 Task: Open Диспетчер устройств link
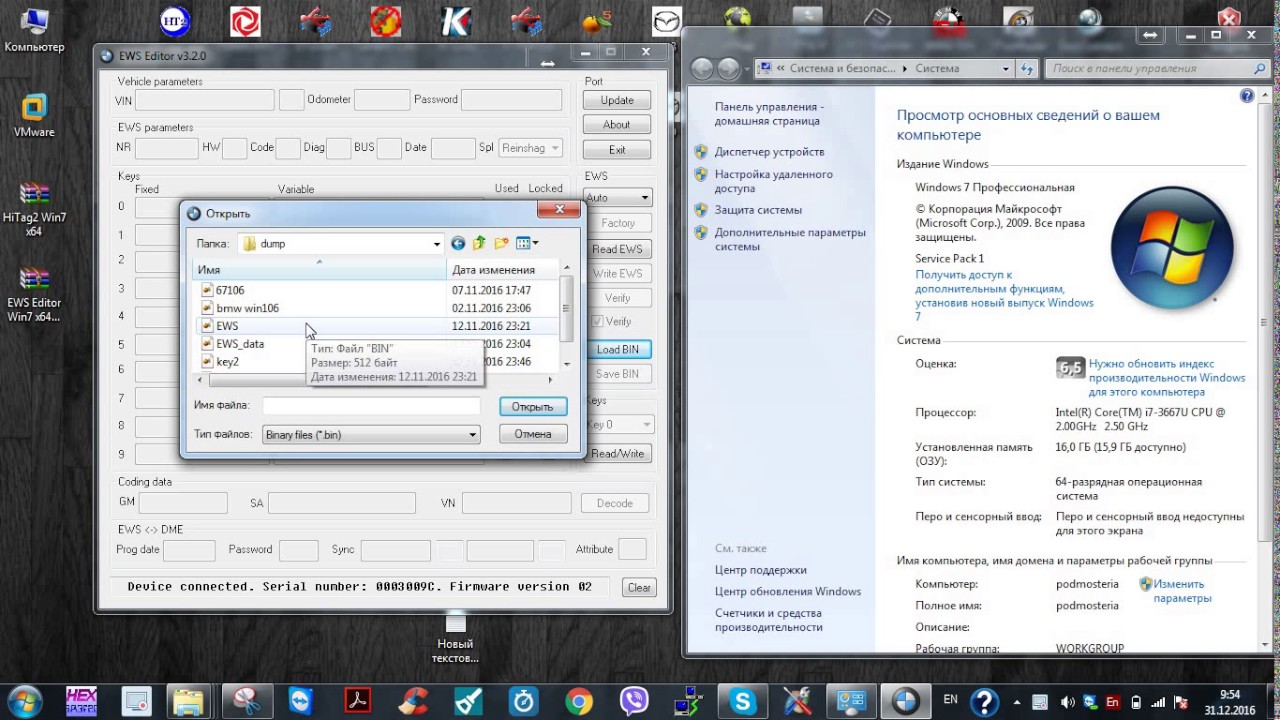click(769, 152)
